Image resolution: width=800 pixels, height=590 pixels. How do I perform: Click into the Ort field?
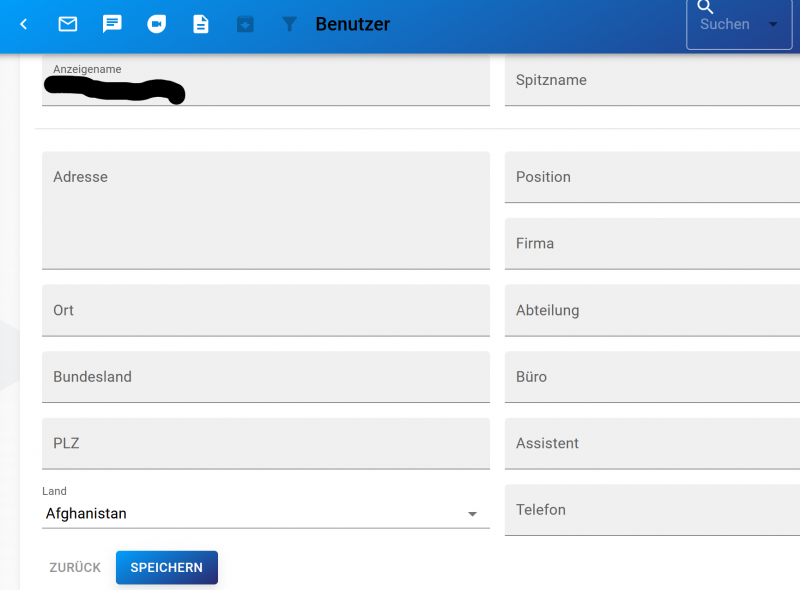tap(265, 310)
